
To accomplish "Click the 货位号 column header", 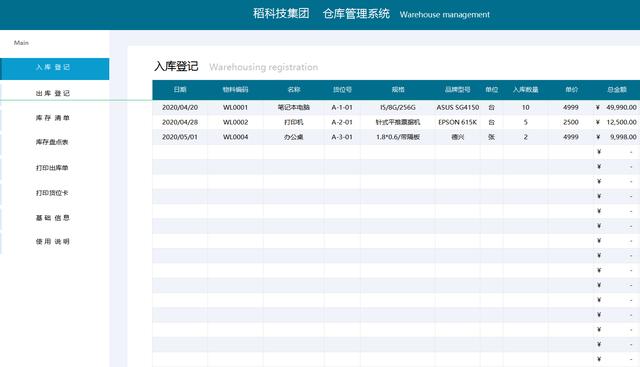I will tap(342, 89).
